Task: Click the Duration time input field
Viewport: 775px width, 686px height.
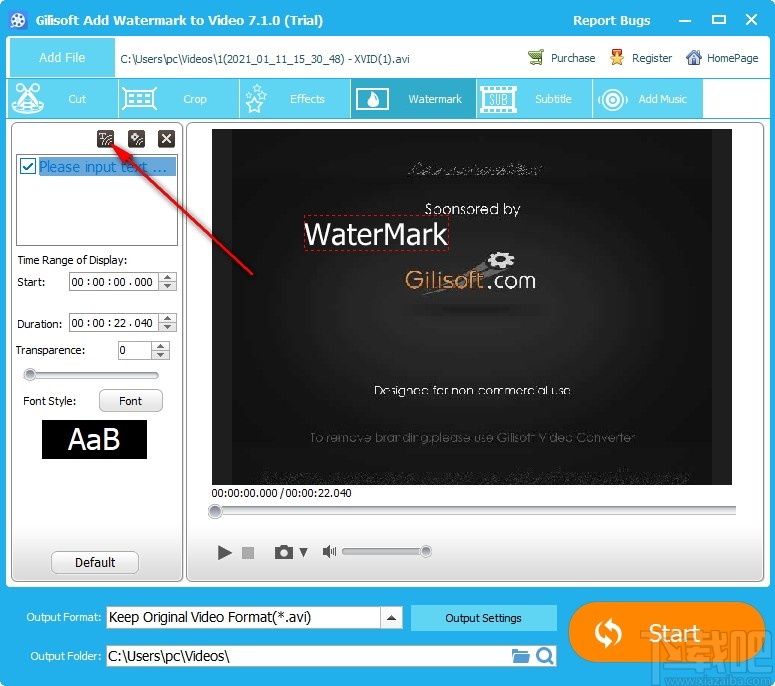Action: [114, 323]
